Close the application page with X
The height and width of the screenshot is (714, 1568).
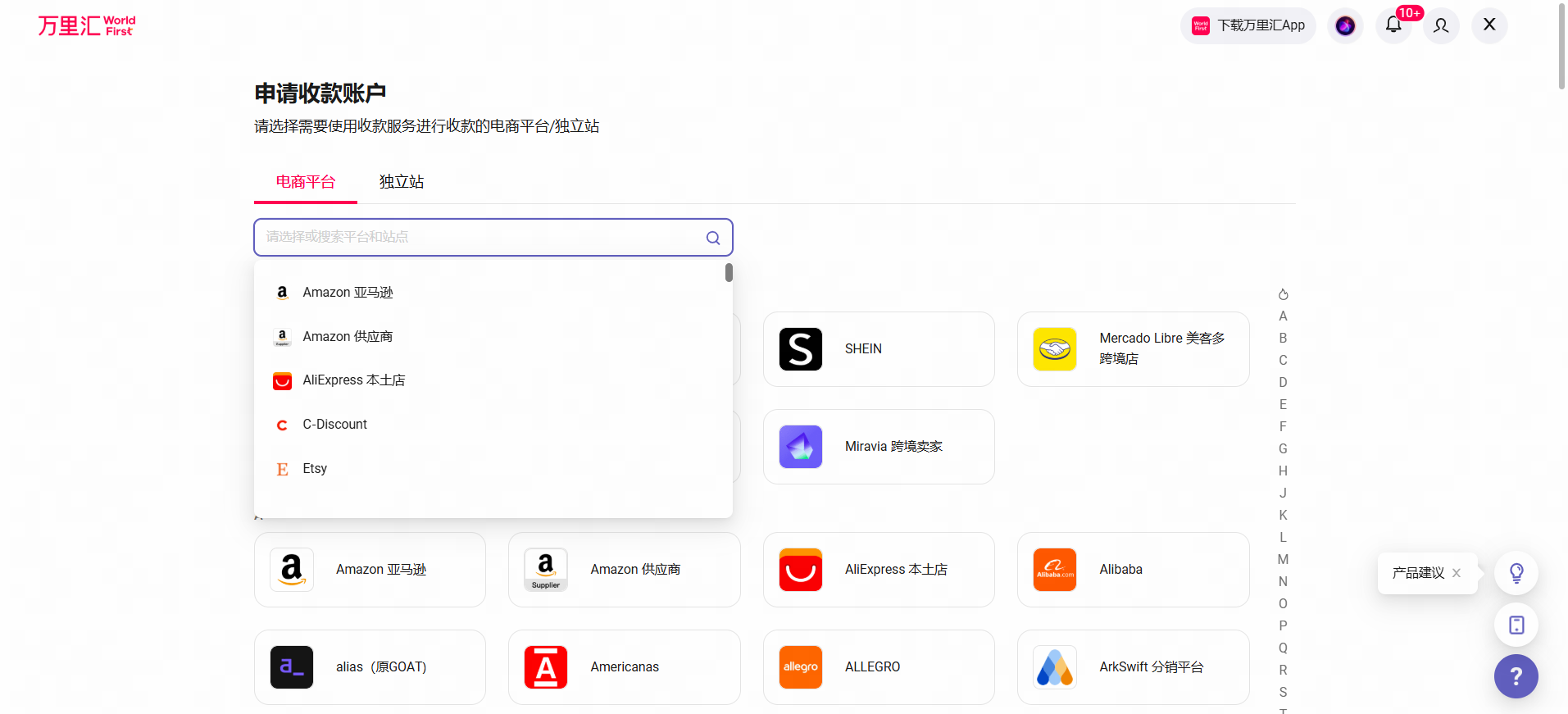[1489, 25]
